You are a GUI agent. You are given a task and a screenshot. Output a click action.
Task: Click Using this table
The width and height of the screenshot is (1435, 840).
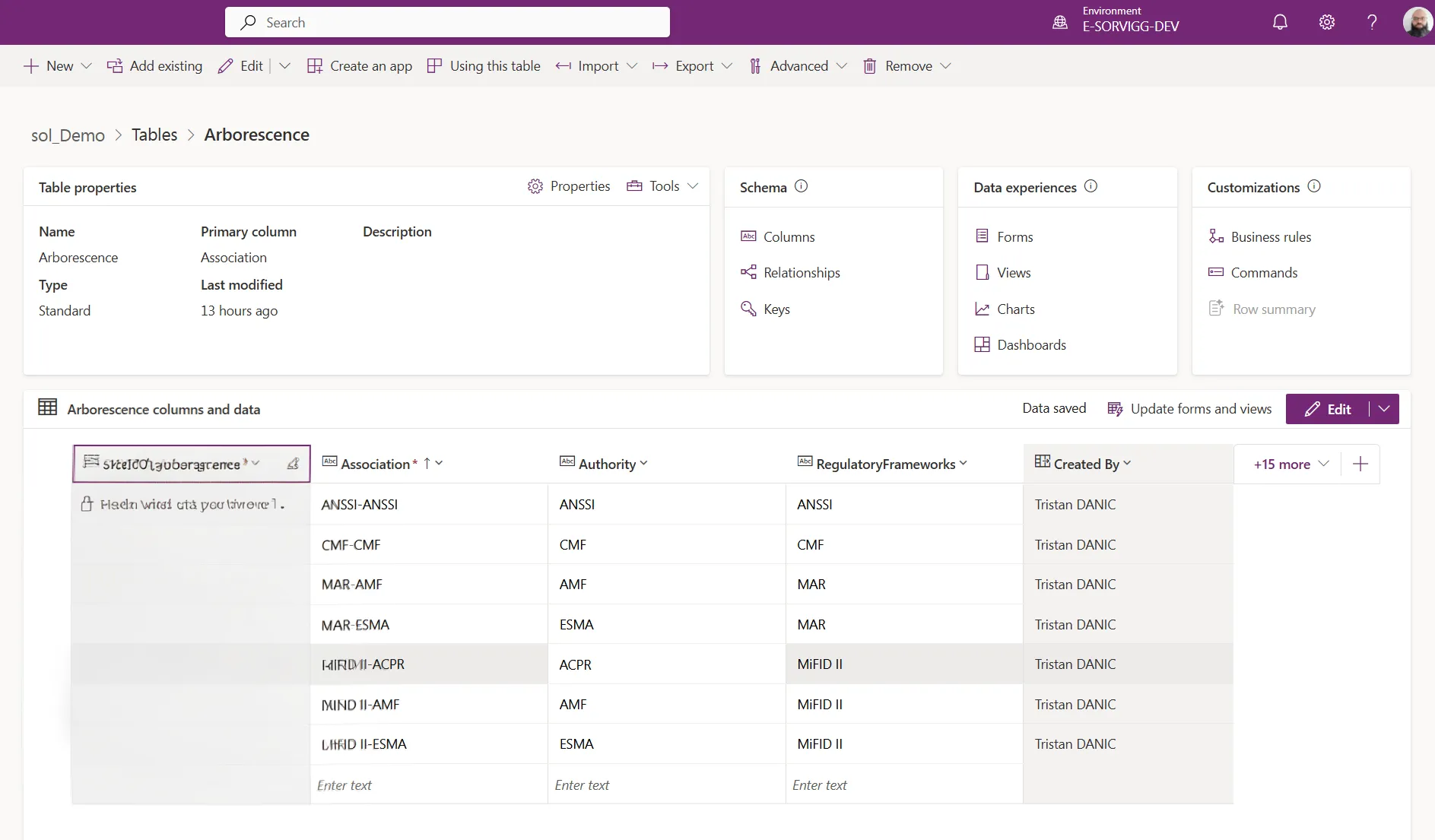coord(484,66)
